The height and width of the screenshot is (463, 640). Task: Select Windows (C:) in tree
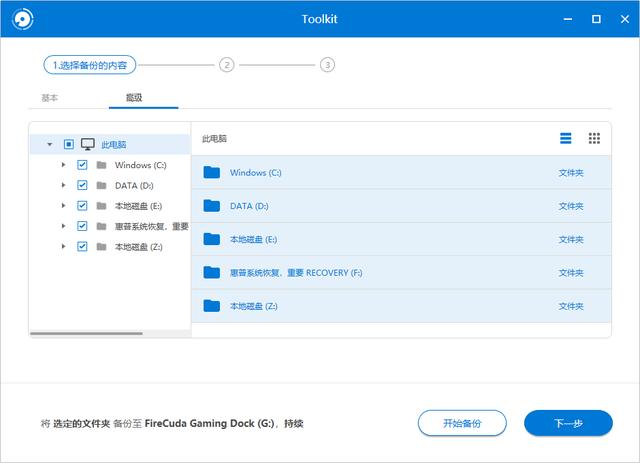coord(140,165)
